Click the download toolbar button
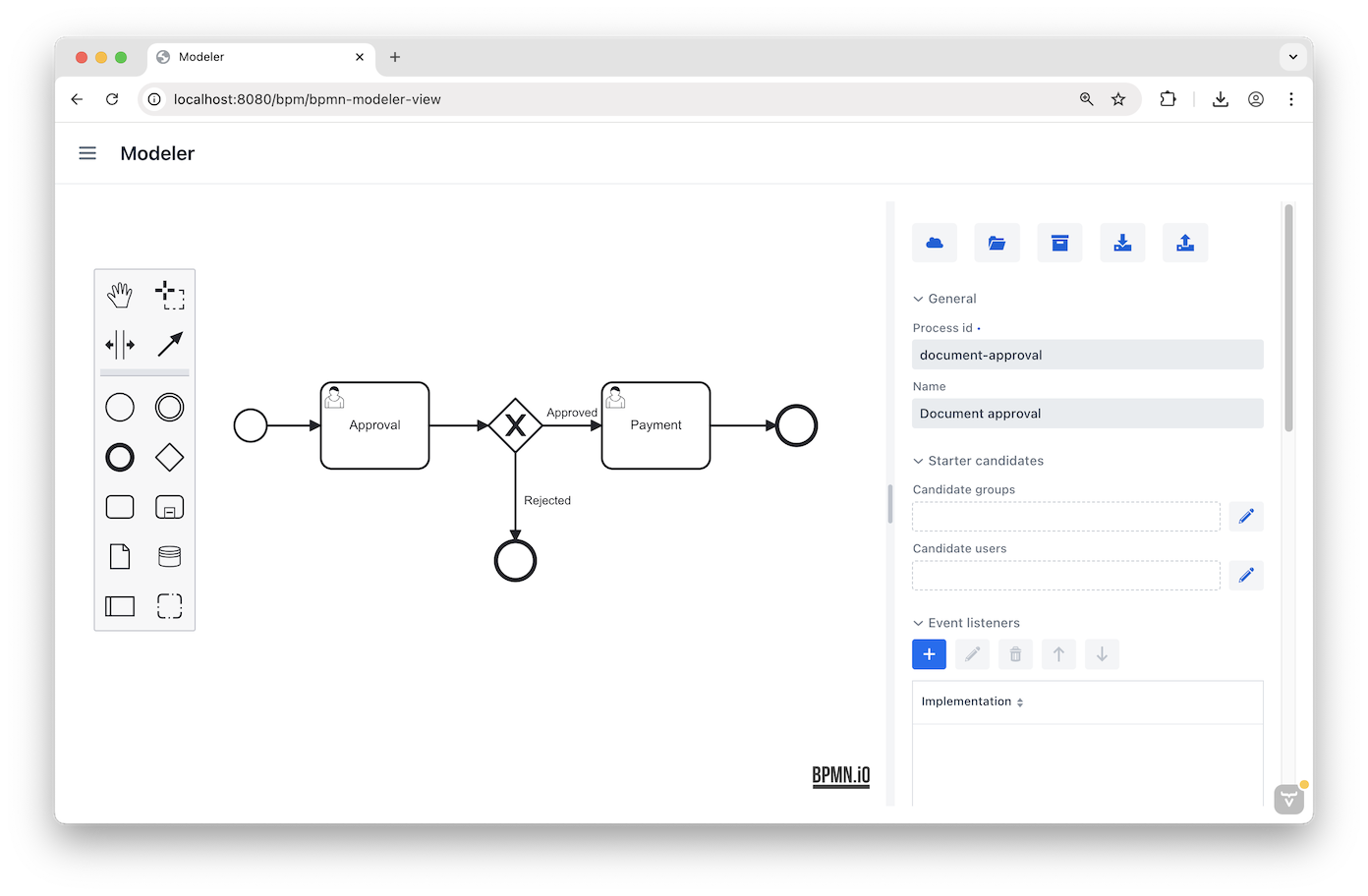Screen dimensions: 1368x896 click(x=1122, y=243)
